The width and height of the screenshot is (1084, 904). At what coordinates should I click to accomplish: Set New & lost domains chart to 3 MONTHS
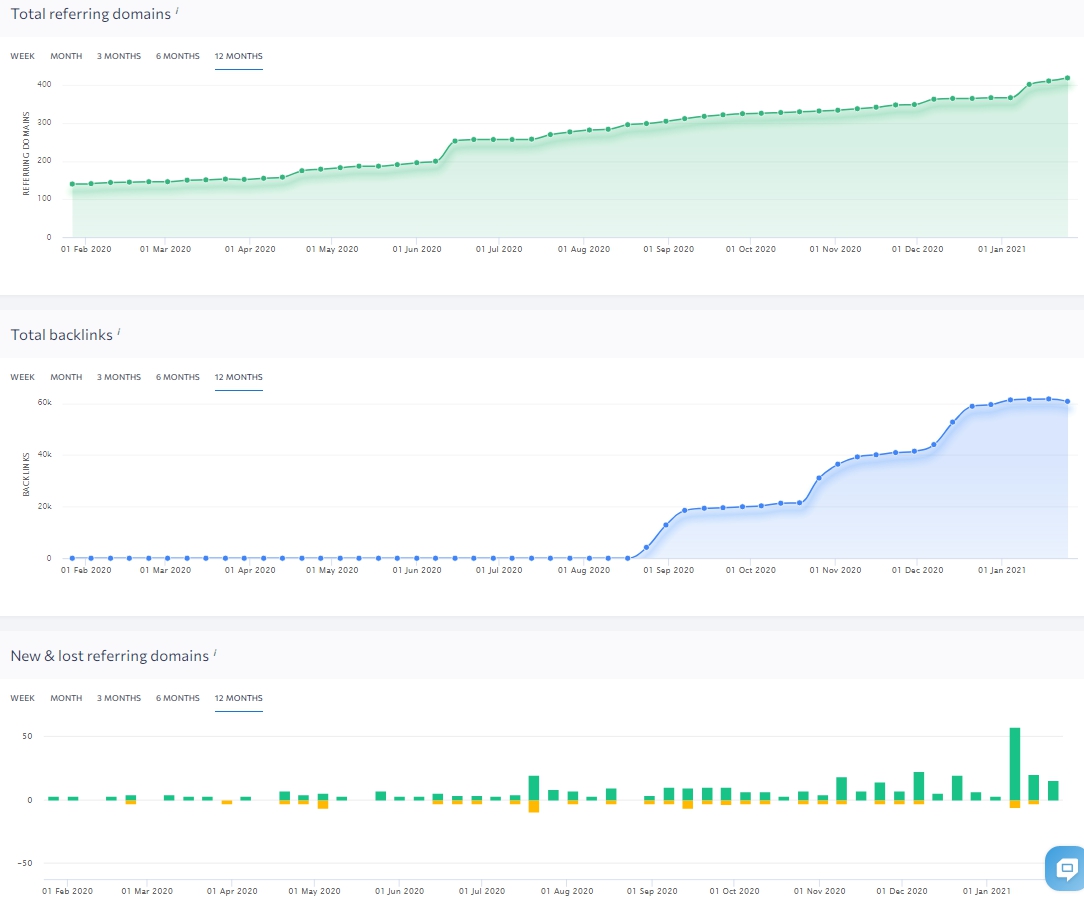click(119, 698)
